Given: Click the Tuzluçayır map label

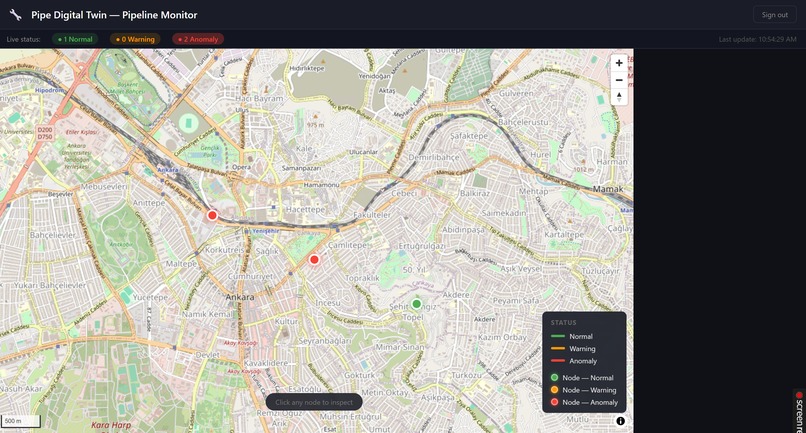Looking at the screenshot, I should coord(600,270).
